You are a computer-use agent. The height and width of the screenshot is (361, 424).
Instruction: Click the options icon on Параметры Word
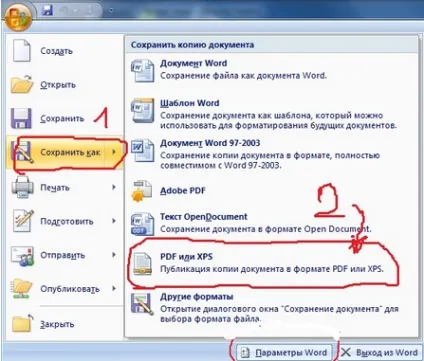coord(245,352)
